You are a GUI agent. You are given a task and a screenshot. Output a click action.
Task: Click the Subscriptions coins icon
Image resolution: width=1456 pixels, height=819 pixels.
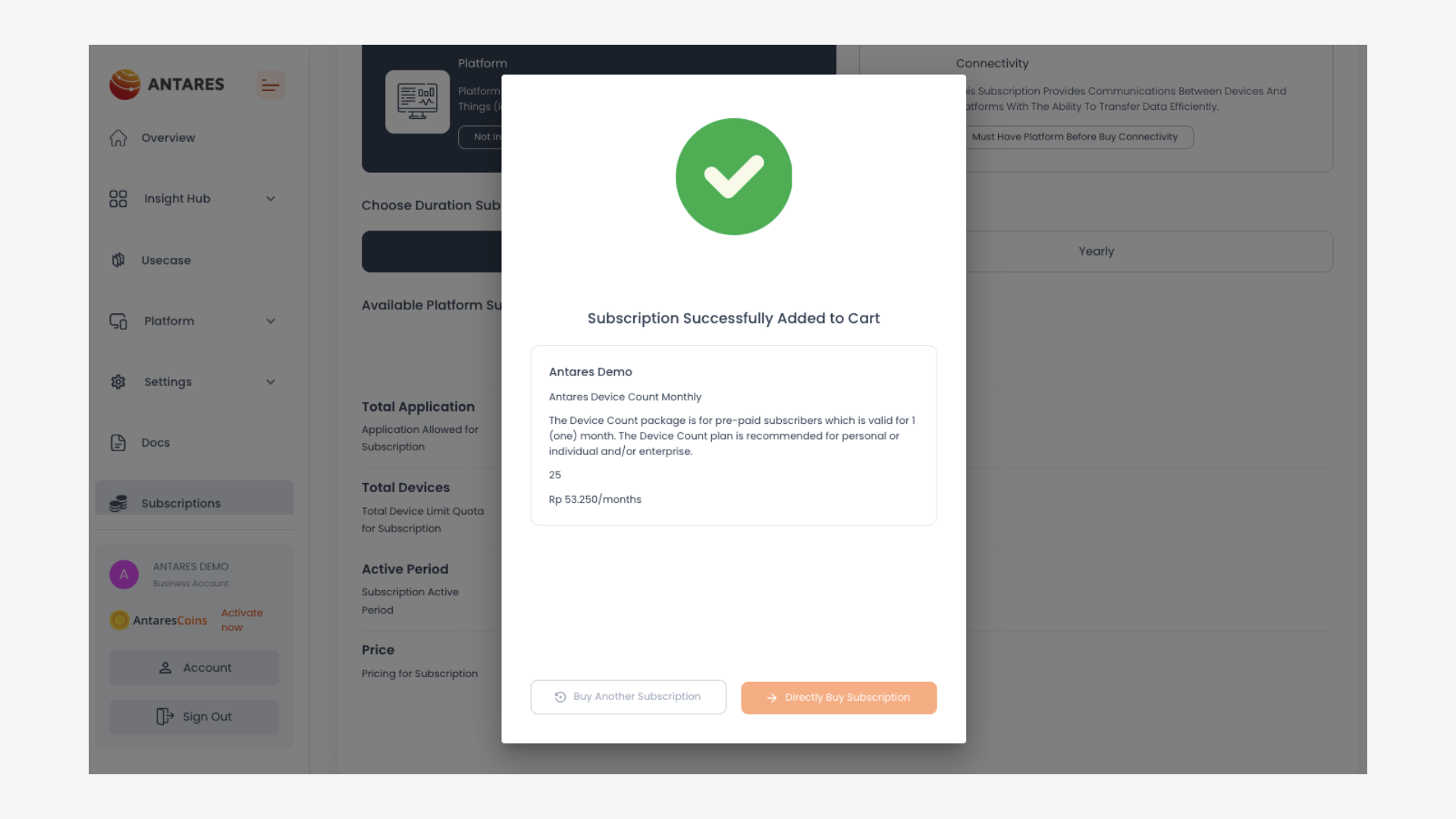tap(118, 504)
